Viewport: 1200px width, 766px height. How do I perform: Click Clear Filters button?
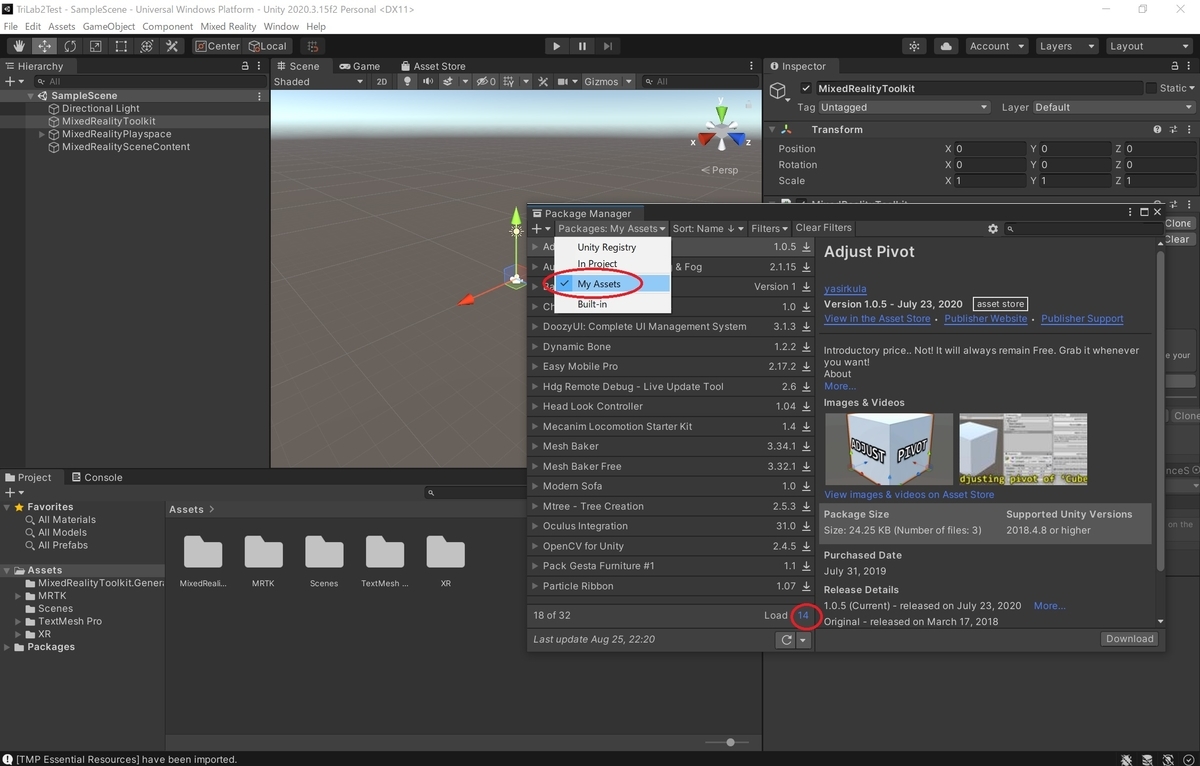pyautogui.click(x=823, y=228)
